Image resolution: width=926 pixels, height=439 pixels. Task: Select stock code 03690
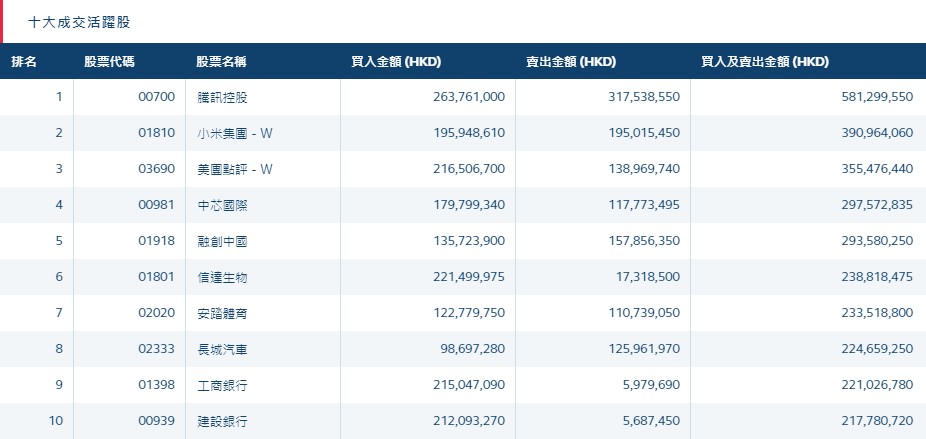coord(156,168)
